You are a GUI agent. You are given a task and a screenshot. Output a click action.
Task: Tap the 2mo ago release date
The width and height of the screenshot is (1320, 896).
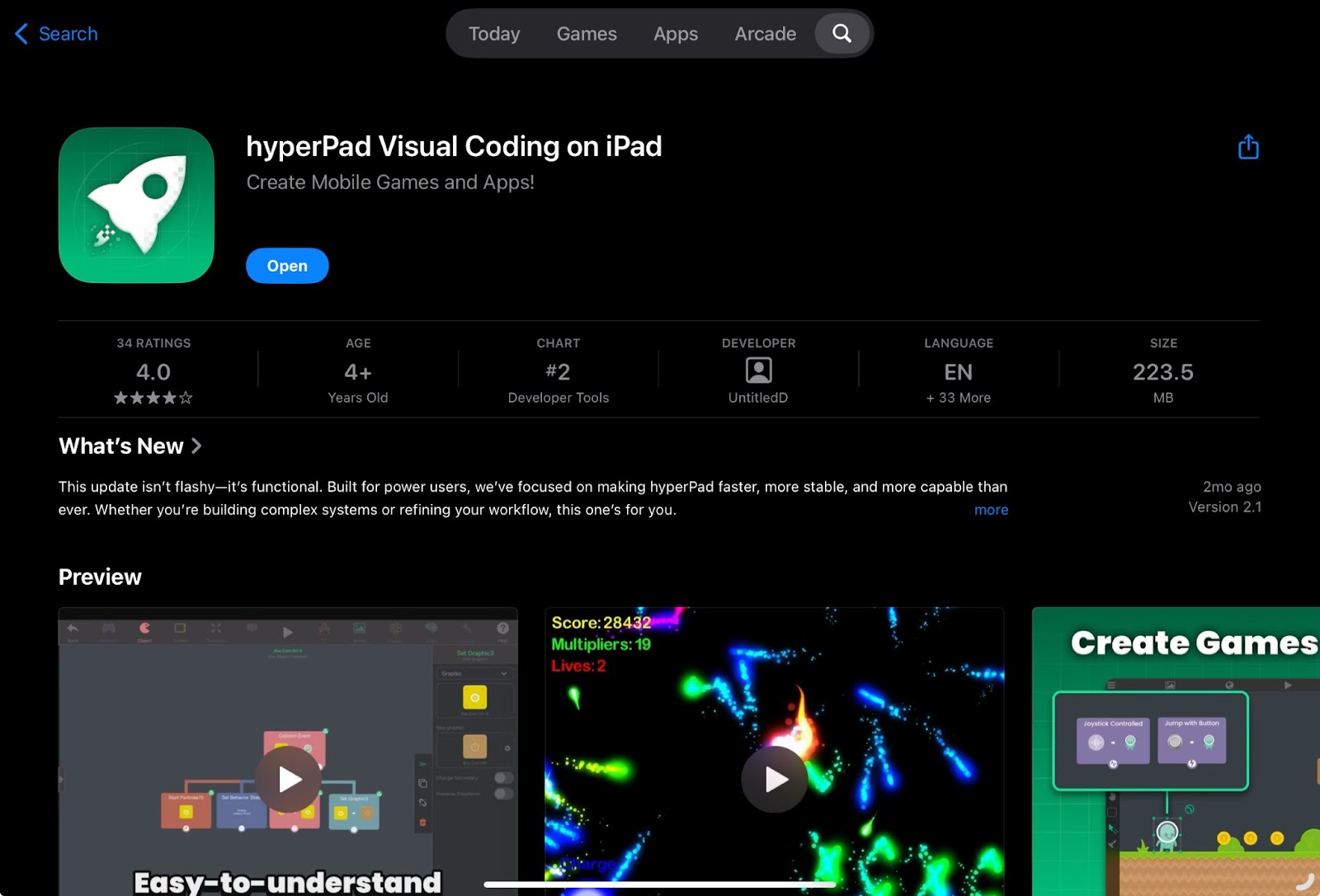1232,487
